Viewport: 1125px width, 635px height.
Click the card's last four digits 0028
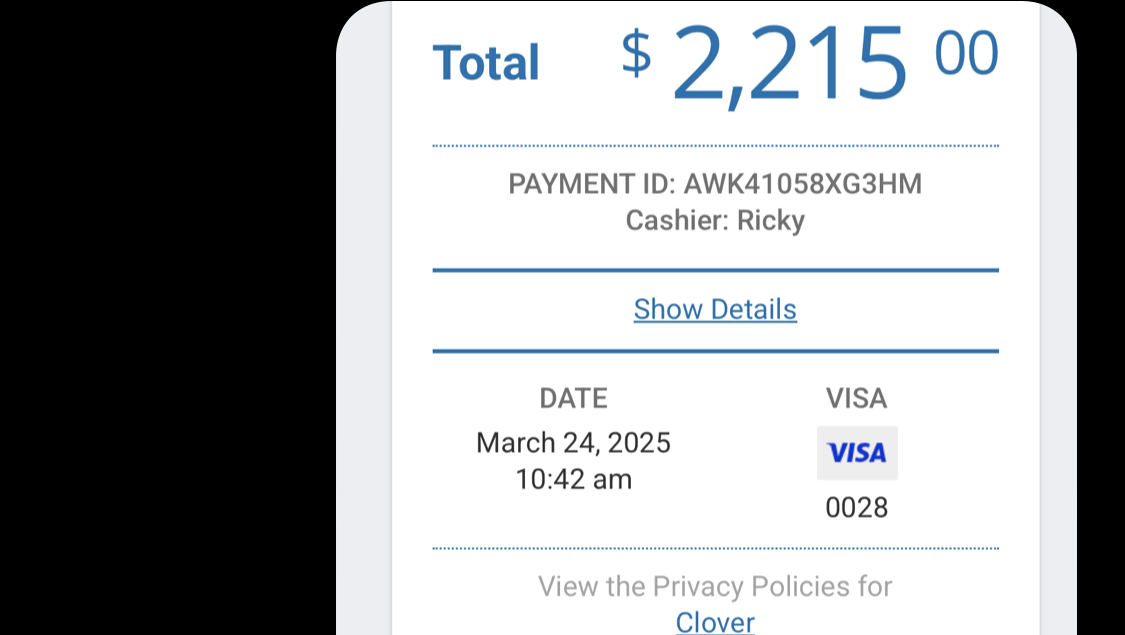856,508
